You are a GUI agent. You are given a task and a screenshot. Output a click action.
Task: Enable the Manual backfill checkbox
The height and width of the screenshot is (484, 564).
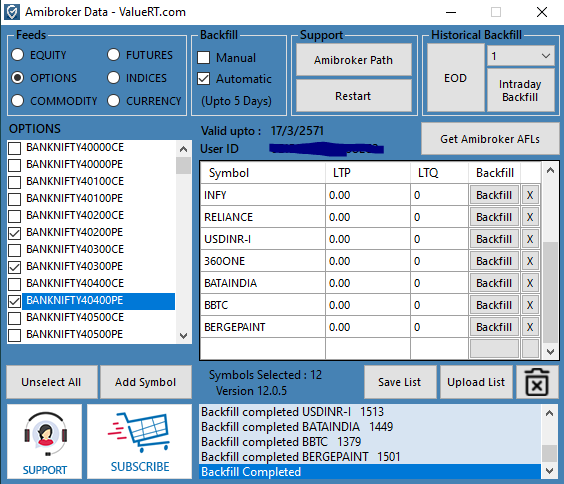(x=204, y=57)
